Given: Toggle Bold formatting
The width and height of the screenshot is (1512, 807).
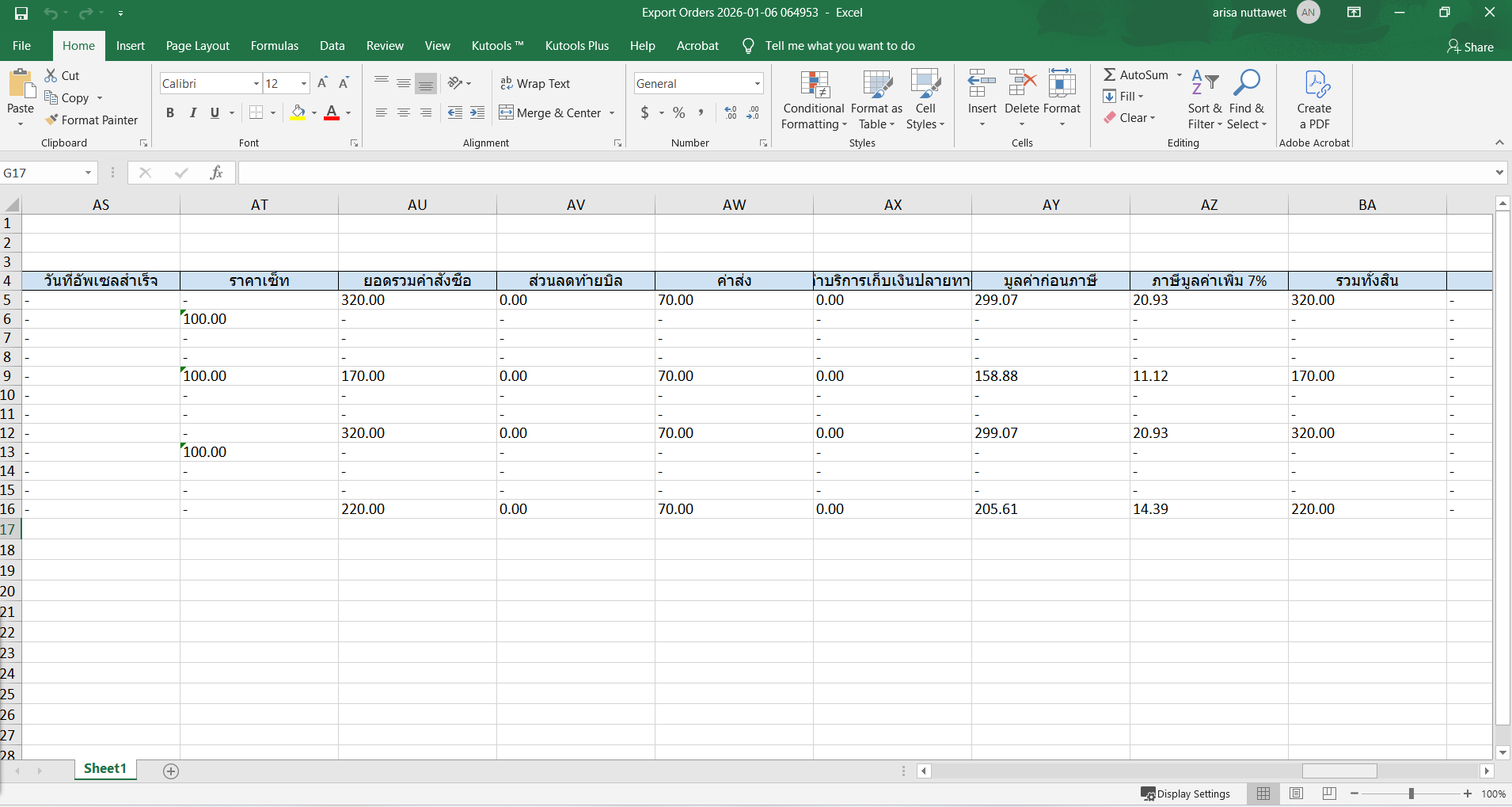Looking at the screenshot, I should pos(170,113).
